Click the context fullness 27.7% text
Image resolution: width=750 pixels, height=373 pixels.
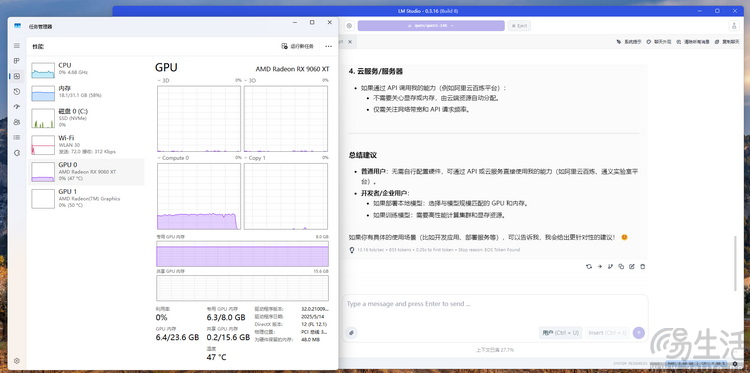pyautogui.click(x=495, y=350)
